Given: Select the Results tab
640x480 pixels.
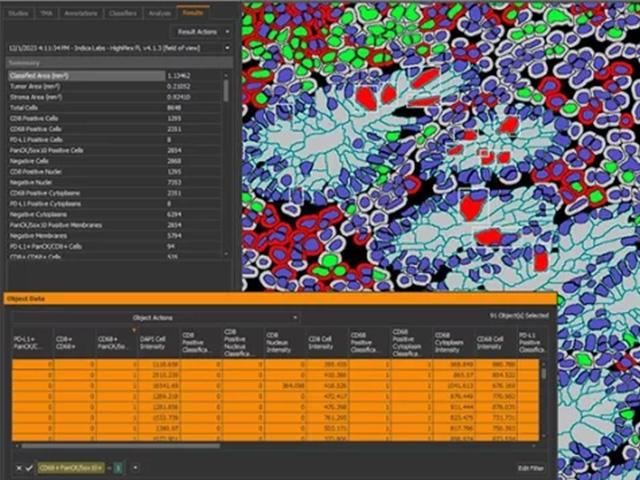Looking at the screenshot, I should [x=193, y=12].
